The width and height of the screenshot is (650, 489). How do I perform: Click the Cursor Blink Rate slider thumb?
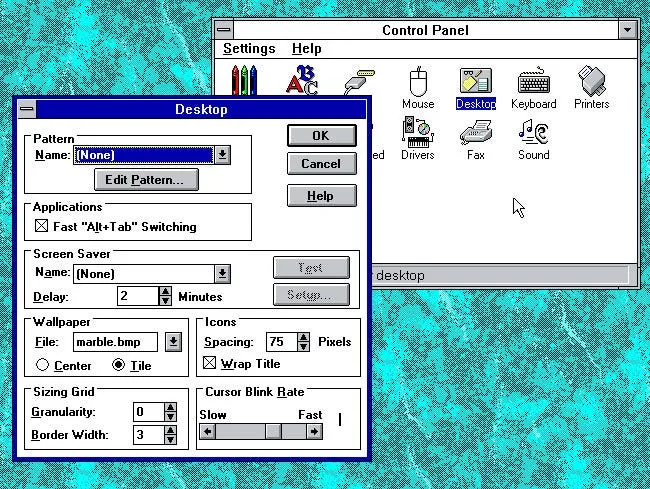pos(272,432)
